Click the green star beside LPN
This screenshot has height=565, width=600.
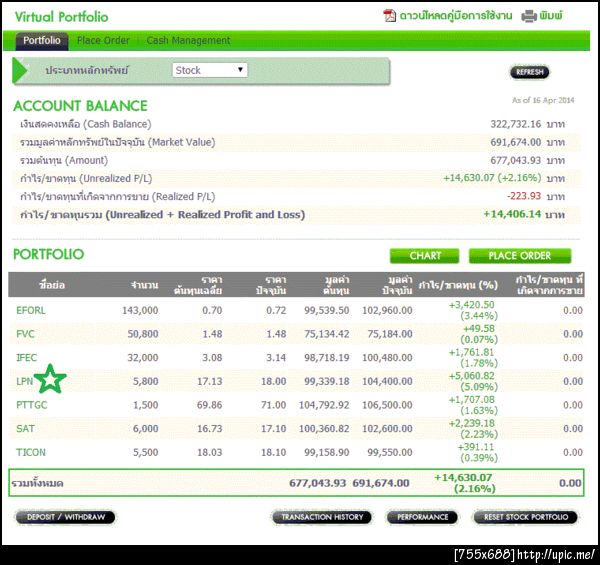point(50,379)
